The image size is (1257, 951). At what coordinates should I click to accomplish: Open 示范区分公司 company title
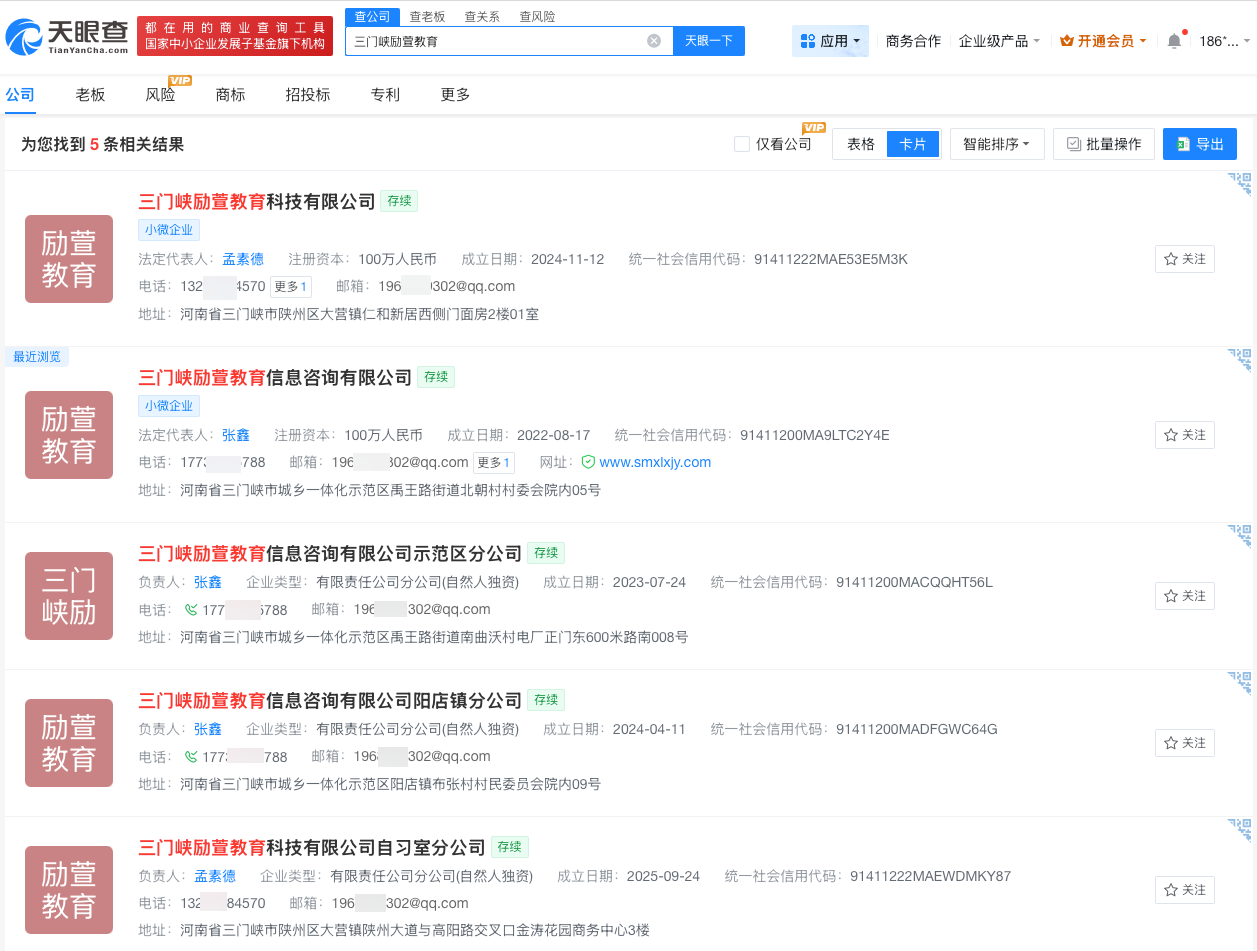pos(330,553)
